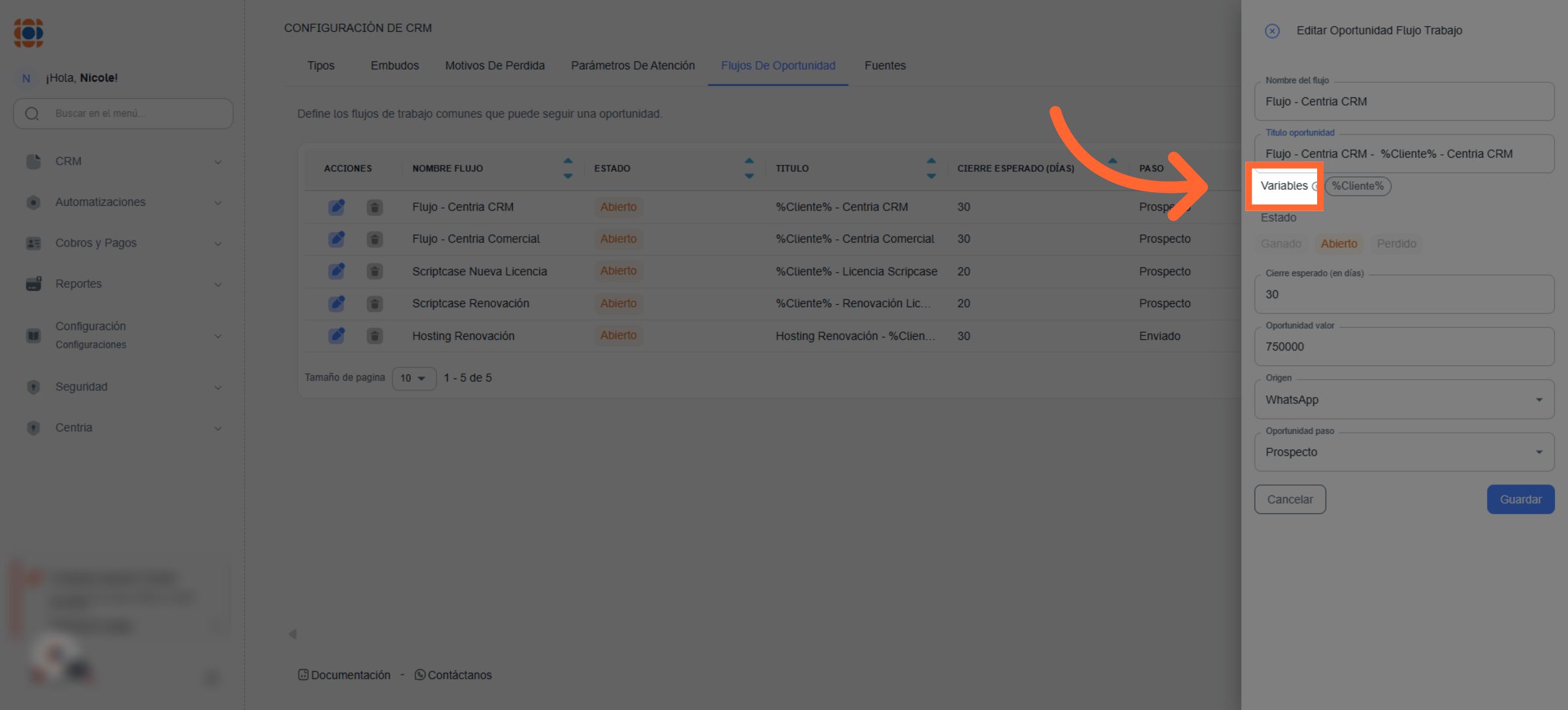Close the Editar Oportunidad panel with X icon
Viewport: 1568px width, 710px height.
[1271, 31]
